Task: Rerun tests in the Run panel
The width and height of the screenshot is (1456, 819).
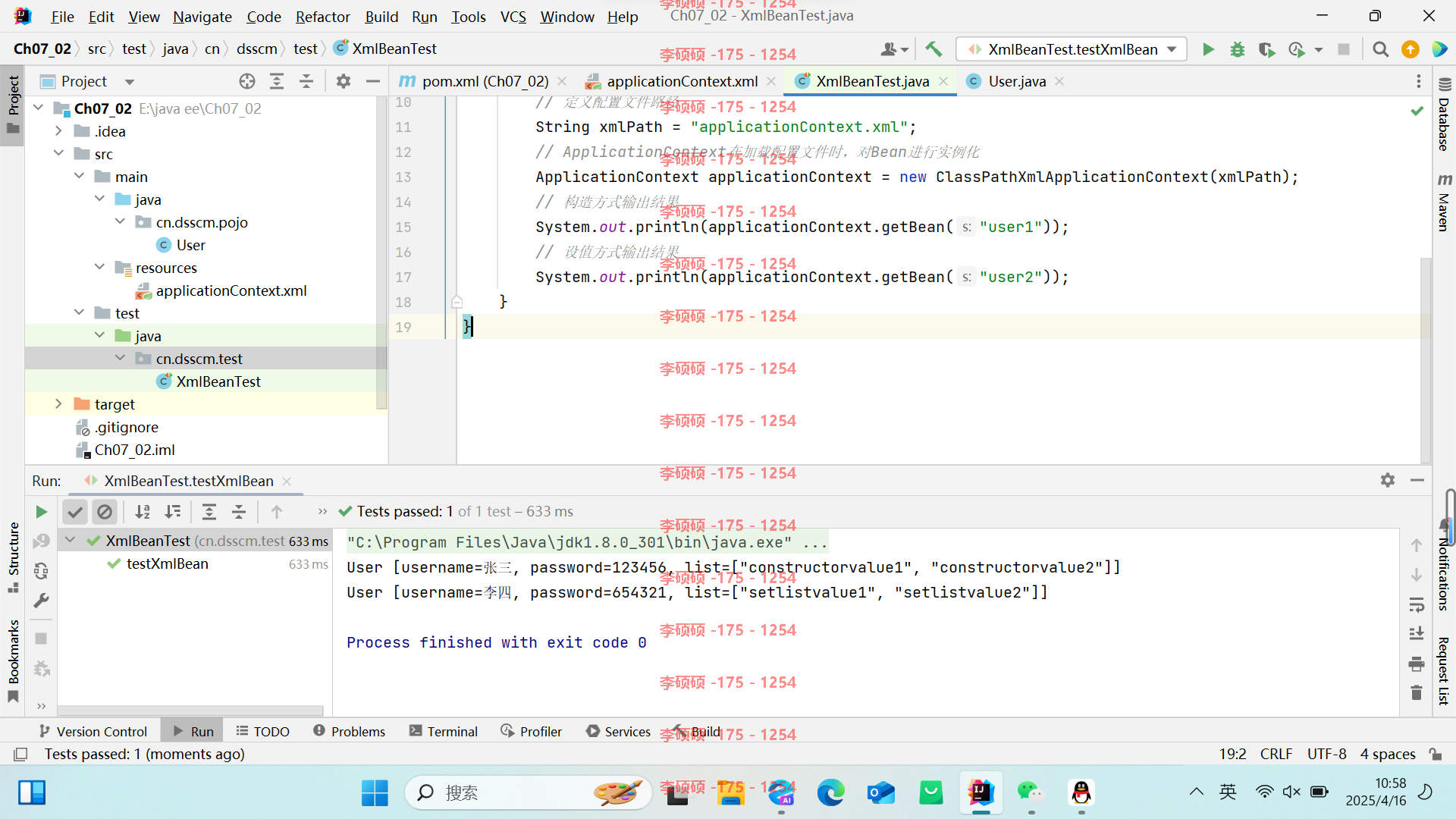Action: 42,512
